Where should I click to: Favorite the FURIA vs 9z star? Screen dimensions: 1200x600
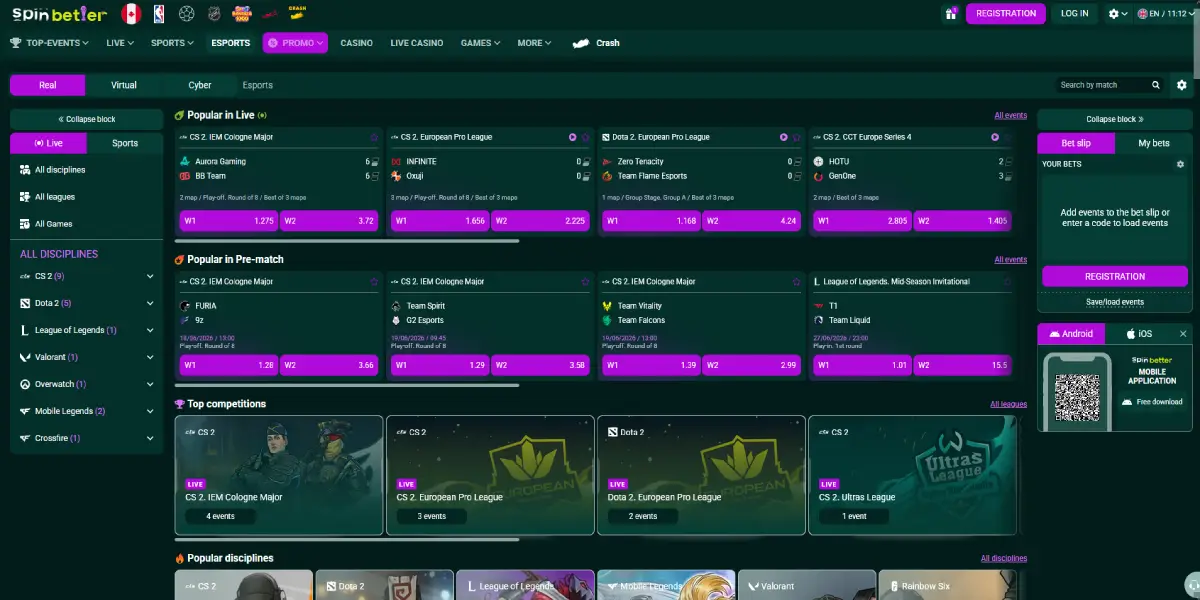[374, 282]
